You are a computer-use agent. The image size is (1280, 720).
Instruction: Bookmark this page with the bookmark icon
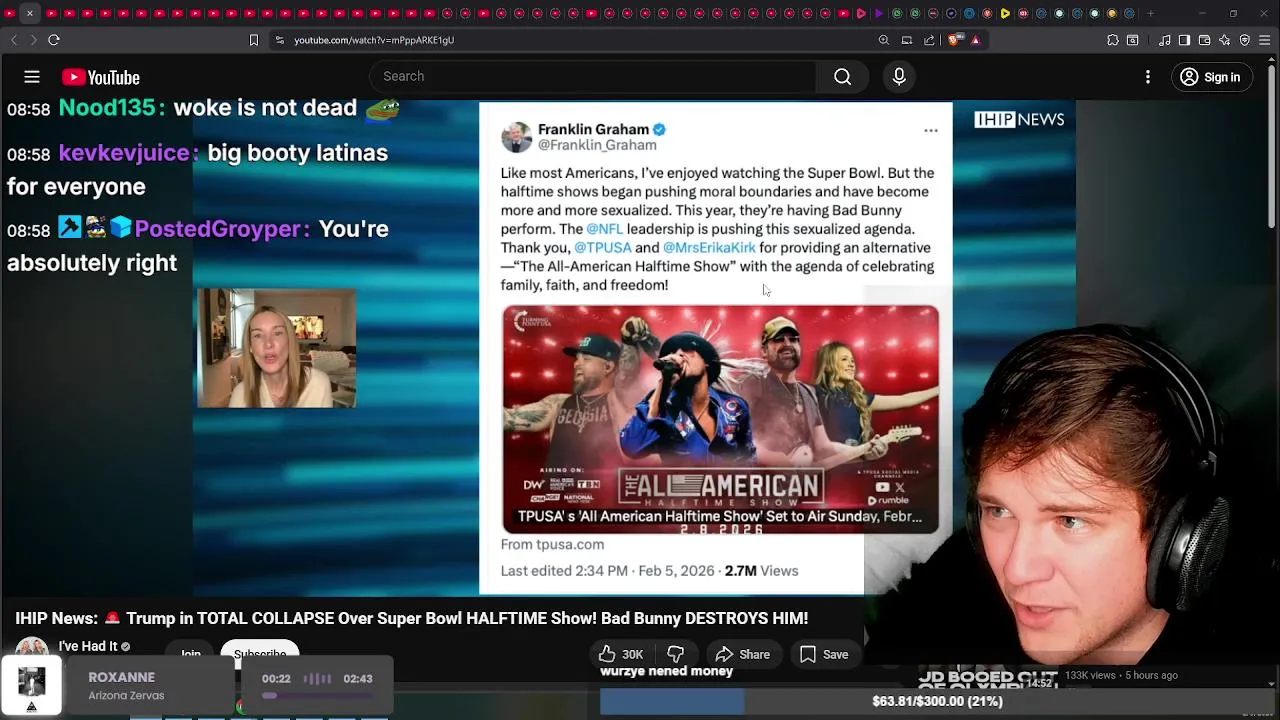click(x=254, y=40)
